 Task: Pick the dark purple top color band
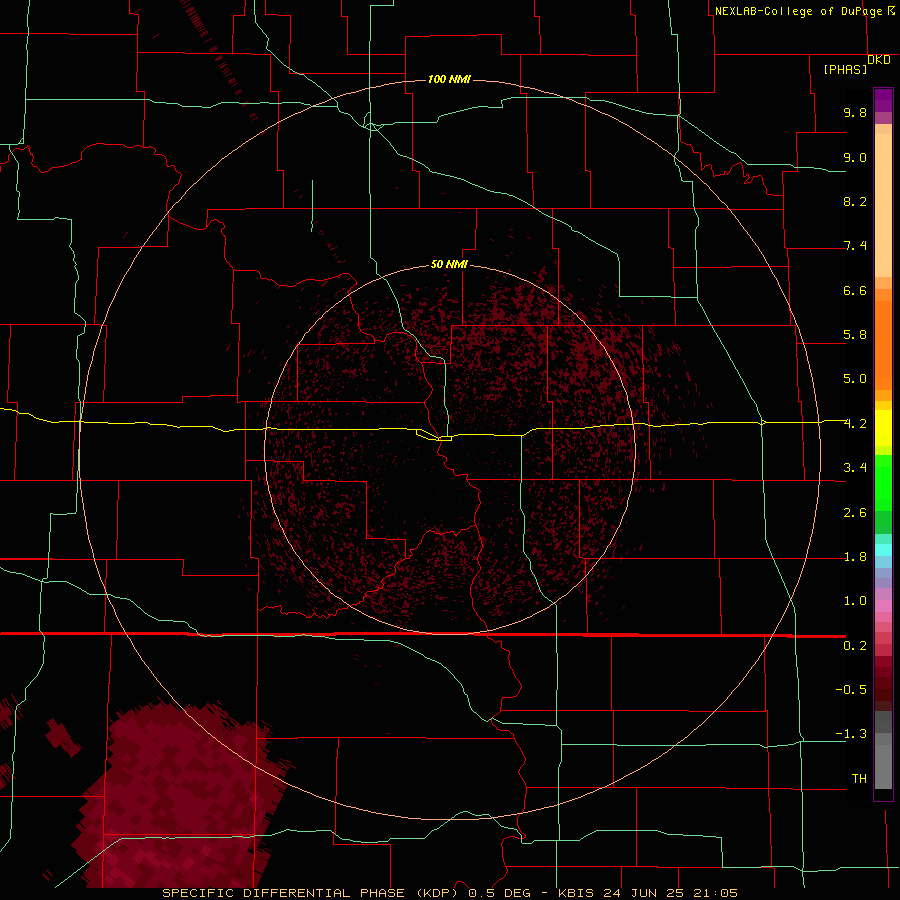click(883, 100)
